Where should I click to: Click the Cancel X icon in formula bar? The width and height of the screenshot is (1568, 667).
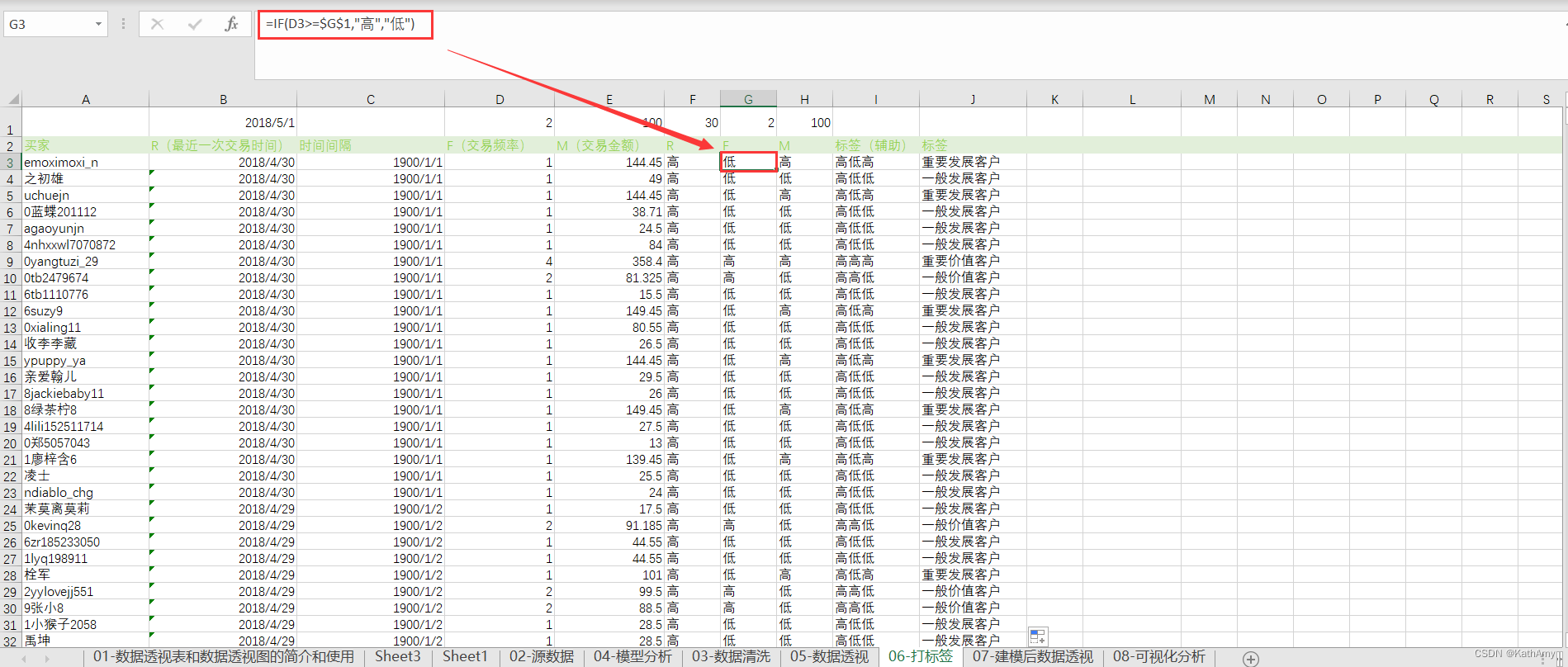157,24
